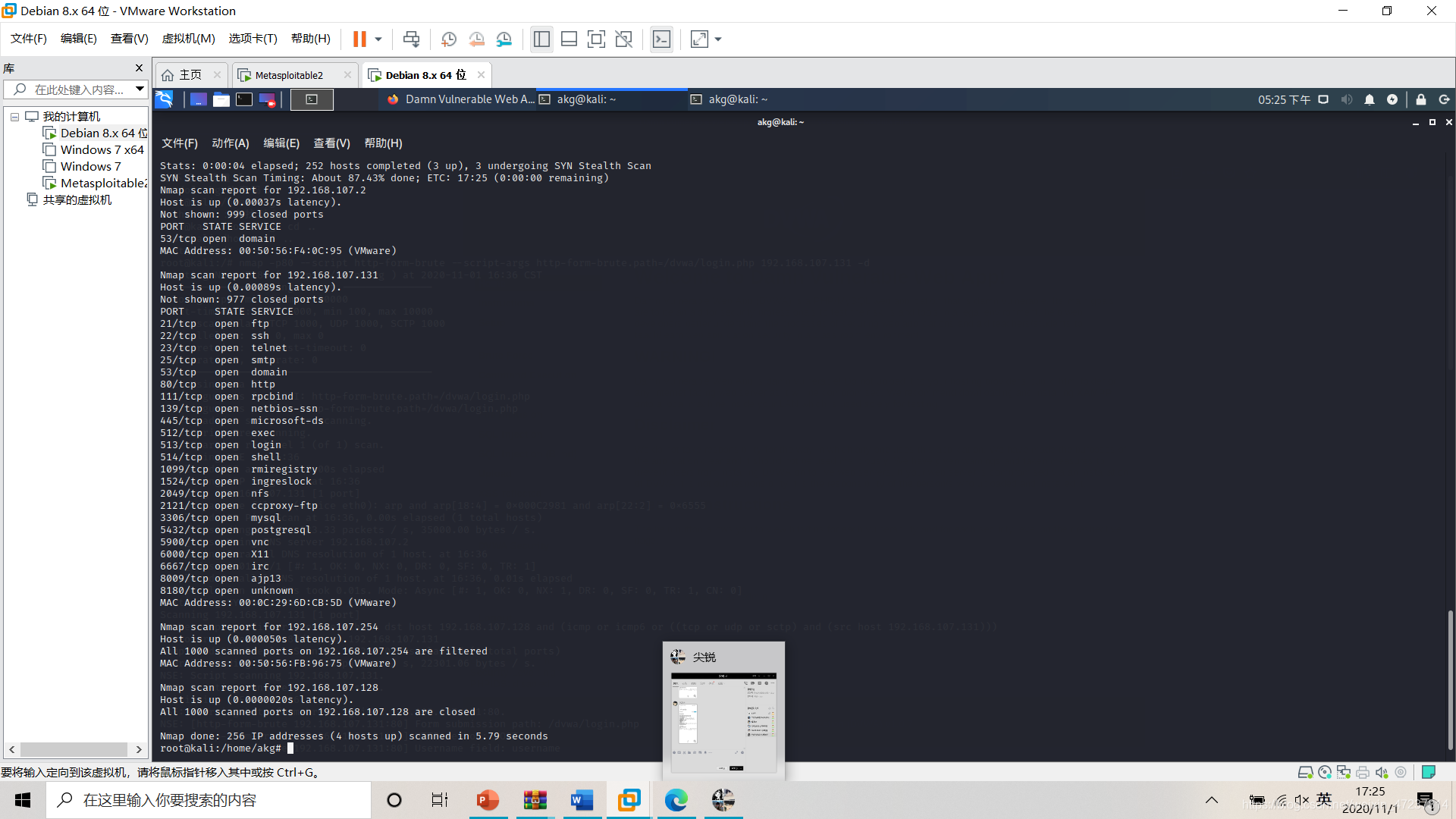Select Windows 7 x64 in library

coord(102,149)
